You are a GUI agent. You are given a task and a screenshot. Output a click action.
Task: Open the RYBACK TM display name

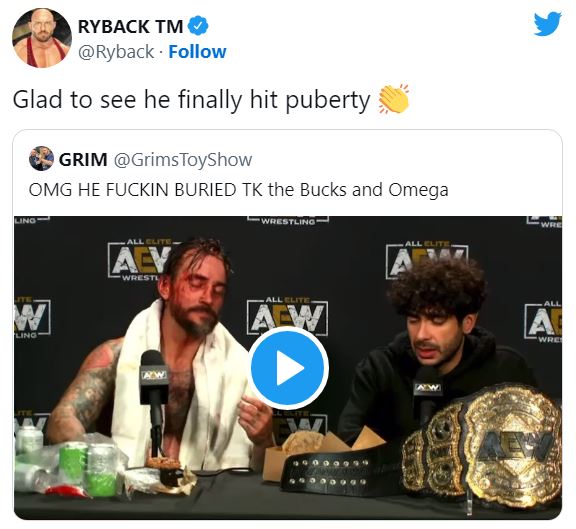pos(130,26)
